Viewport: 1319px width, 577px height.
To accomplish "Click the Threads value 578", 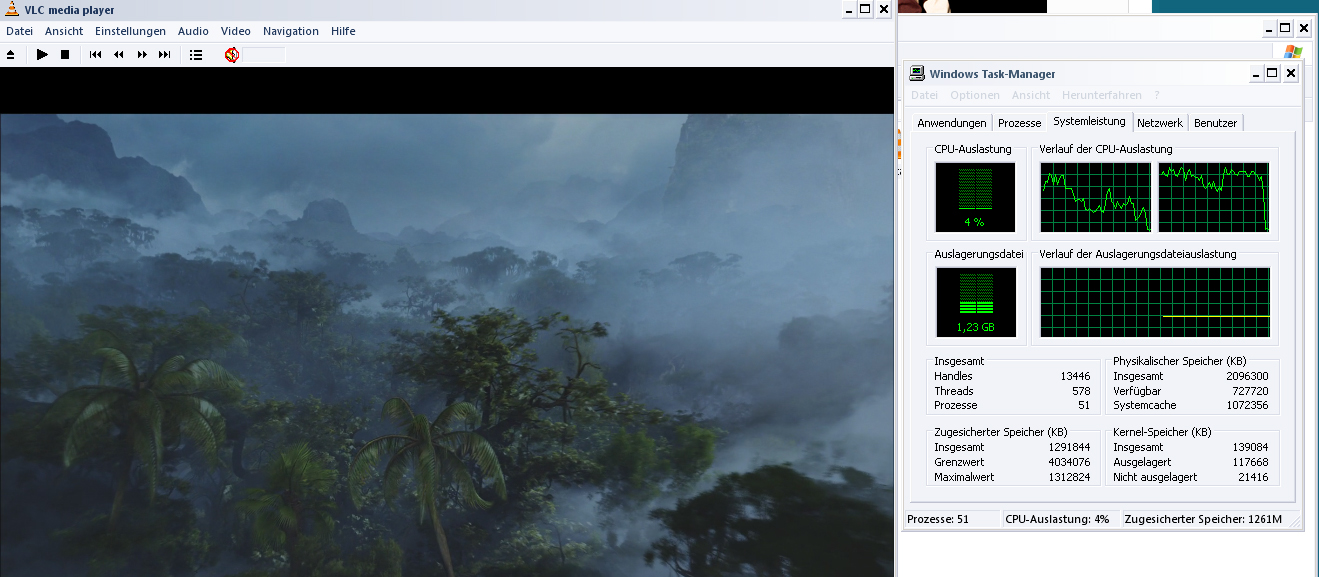I will (x=1081, y=391).
